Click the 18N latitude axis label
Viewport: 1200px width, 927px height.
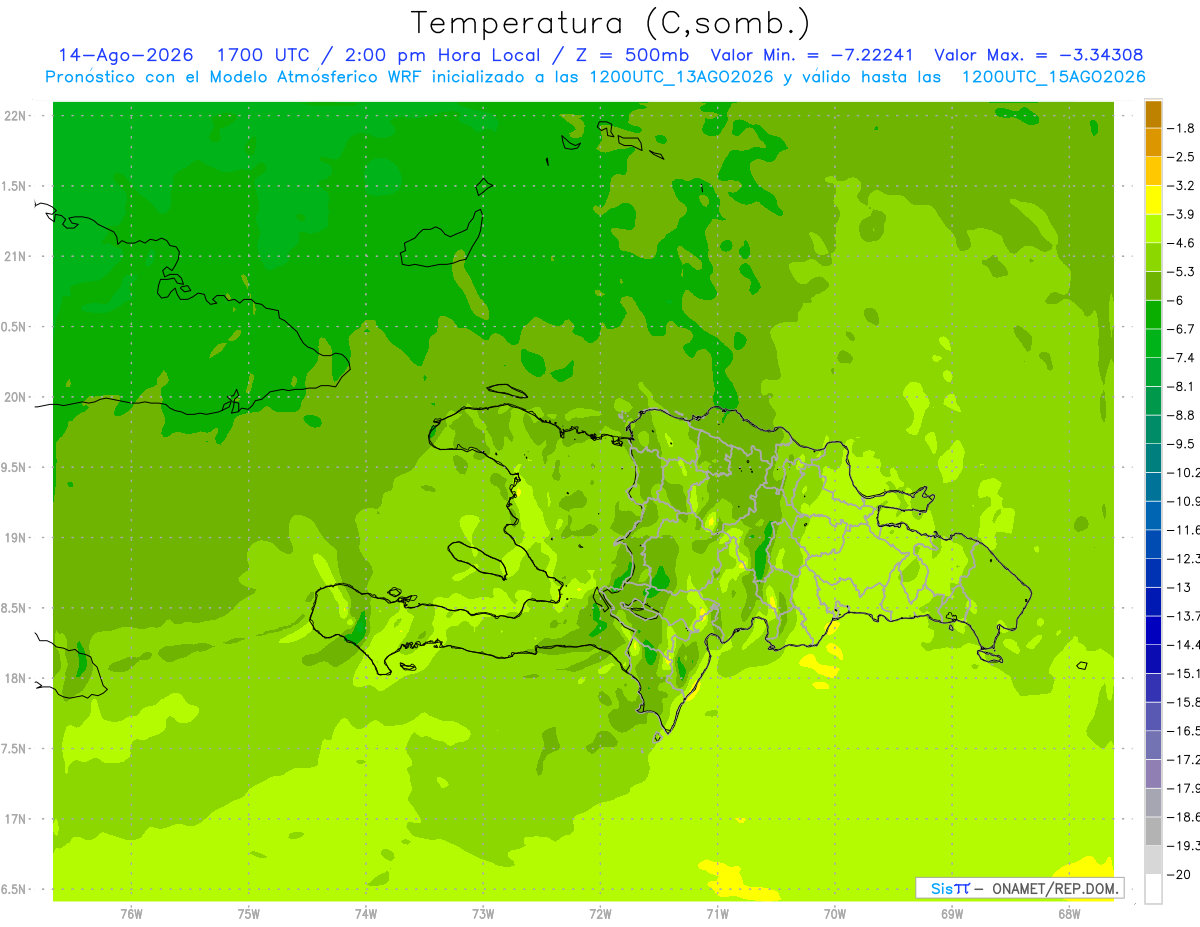(x=16, y=678)
